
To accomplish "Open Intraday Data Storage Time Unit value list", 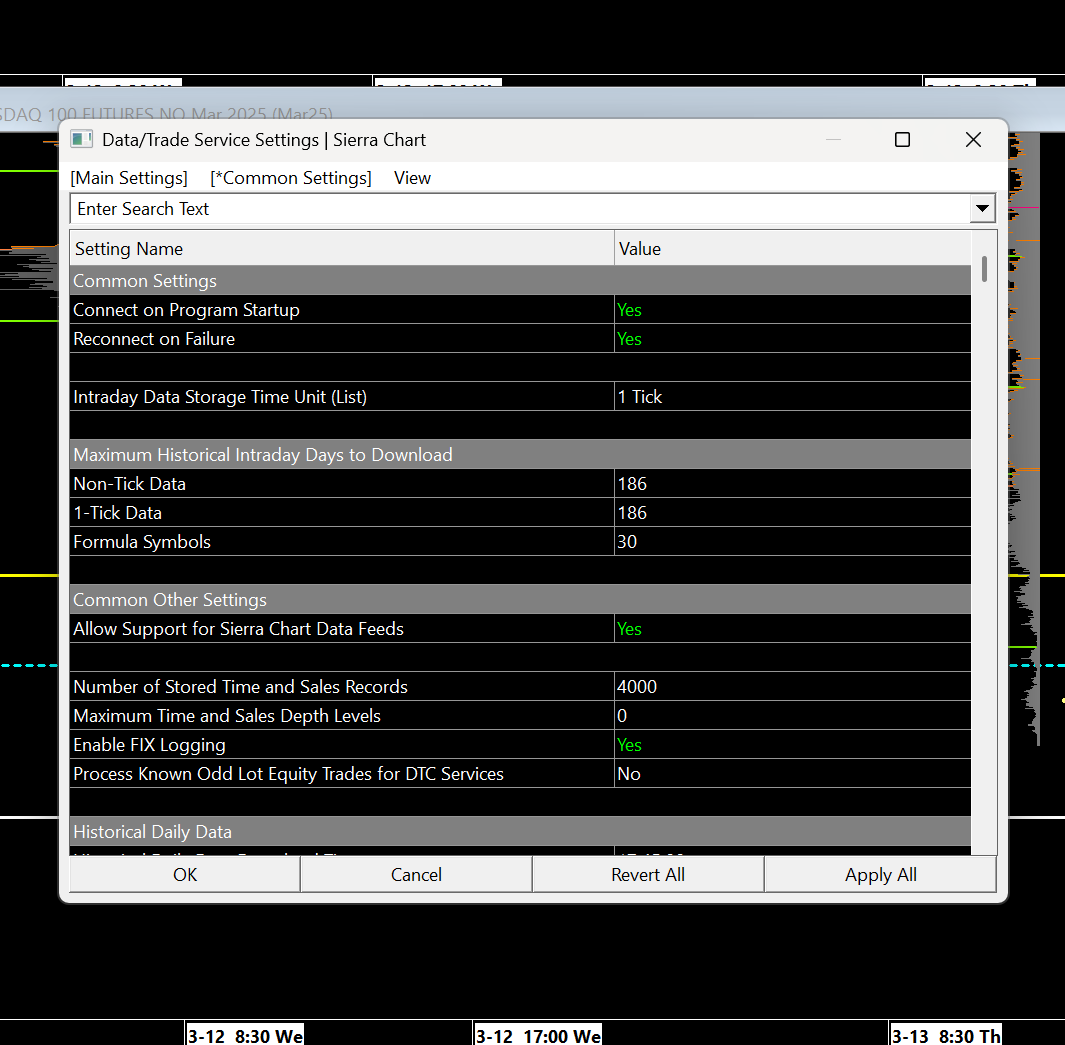I will coord(792,397).
